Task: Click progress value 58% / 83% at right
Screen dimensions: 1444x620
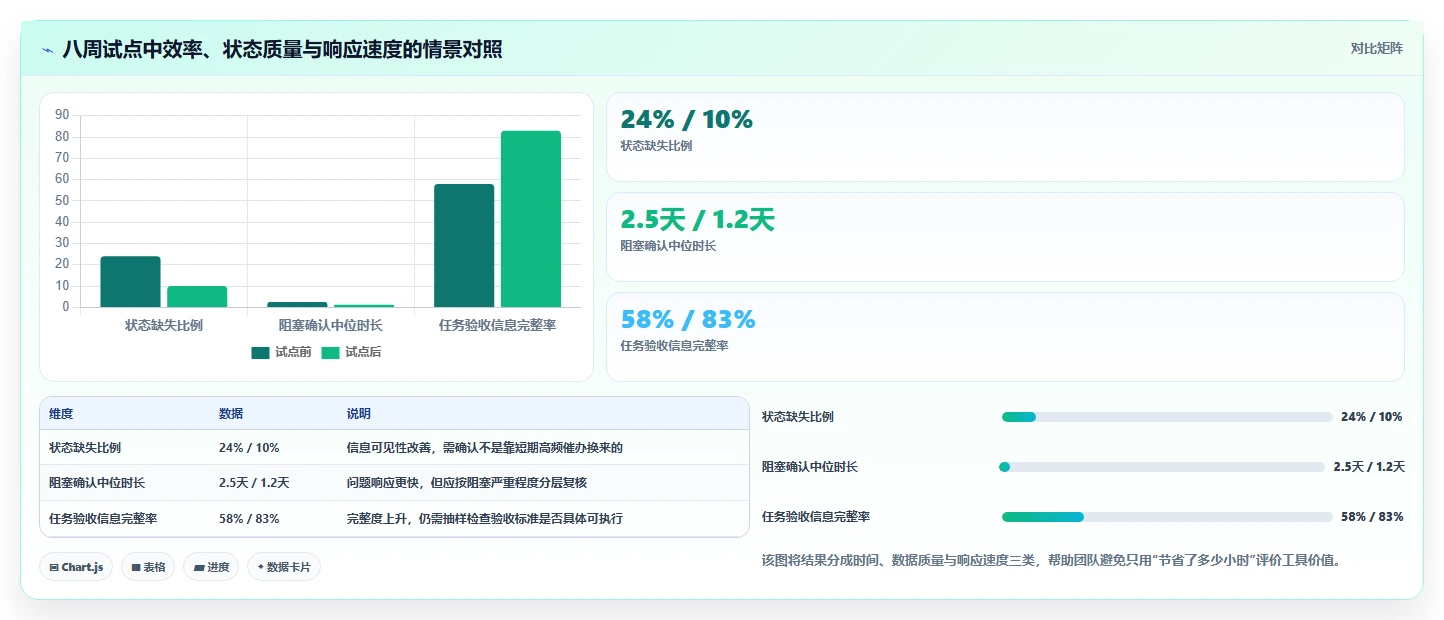Action: click(1372, 517)
